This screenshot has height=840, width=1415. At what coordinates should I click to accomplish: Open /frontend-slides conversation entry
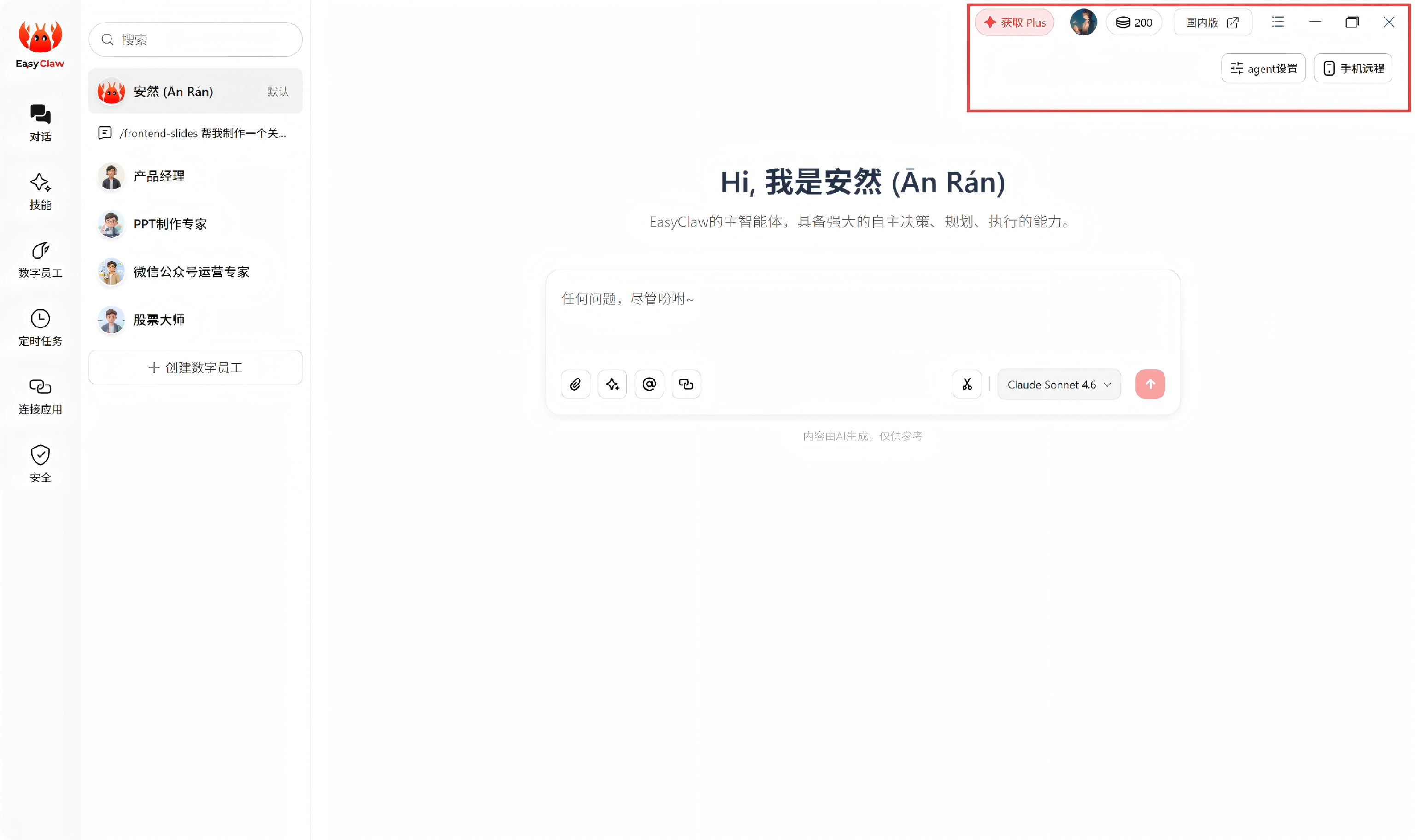[195, 133]
